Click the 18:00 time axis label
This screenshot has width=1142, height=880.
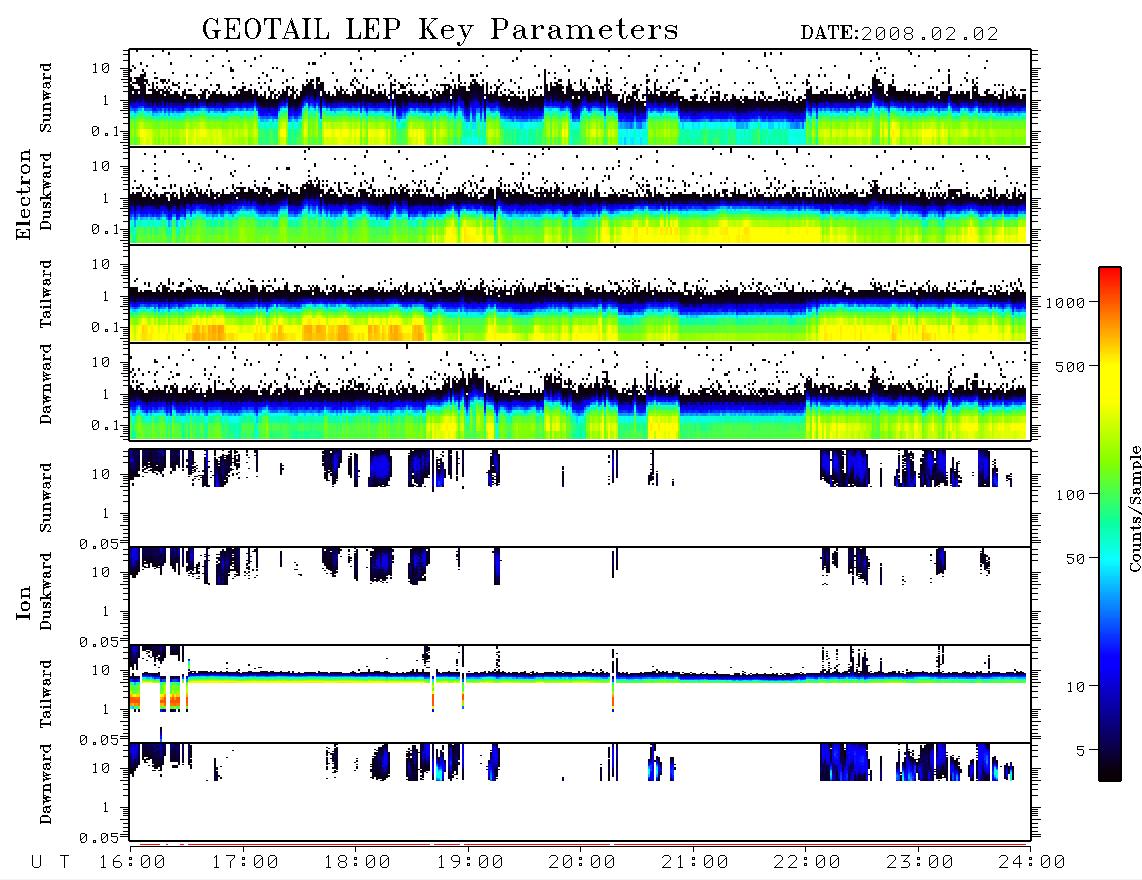pyautogui.click(x=357, y=863)
